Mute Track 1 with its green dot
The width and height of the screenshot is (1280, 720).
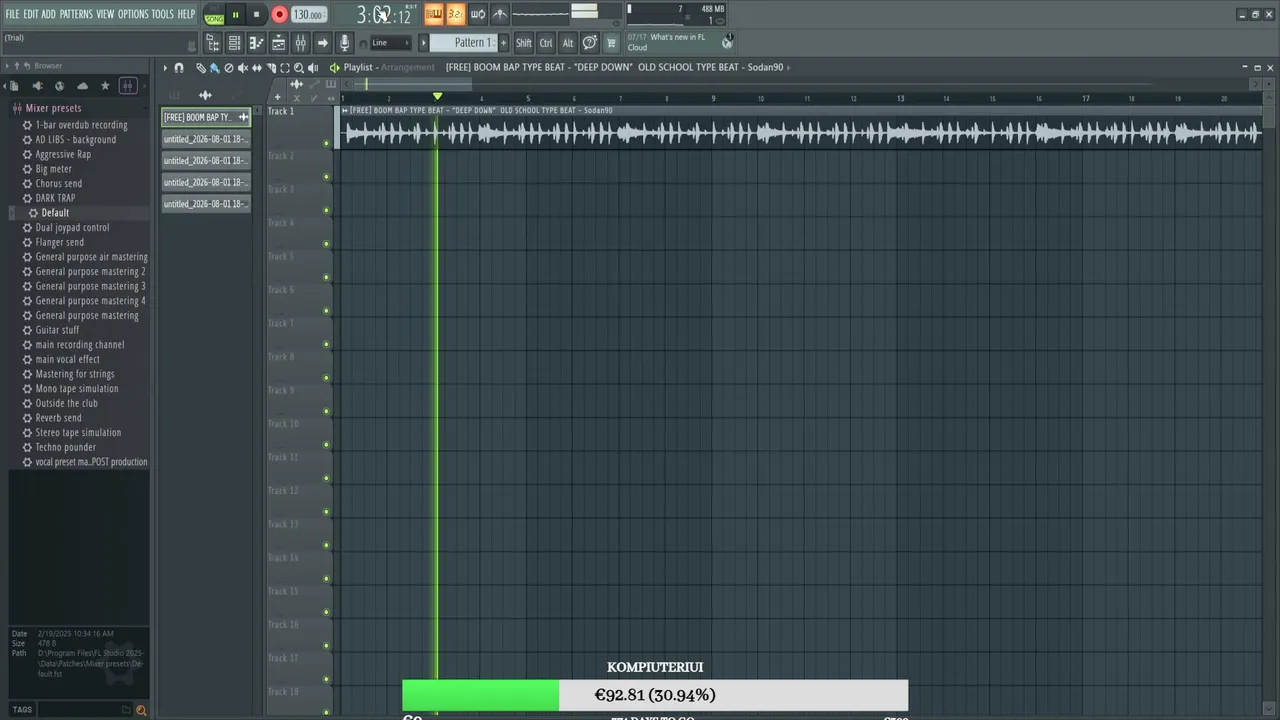[326, 143]
